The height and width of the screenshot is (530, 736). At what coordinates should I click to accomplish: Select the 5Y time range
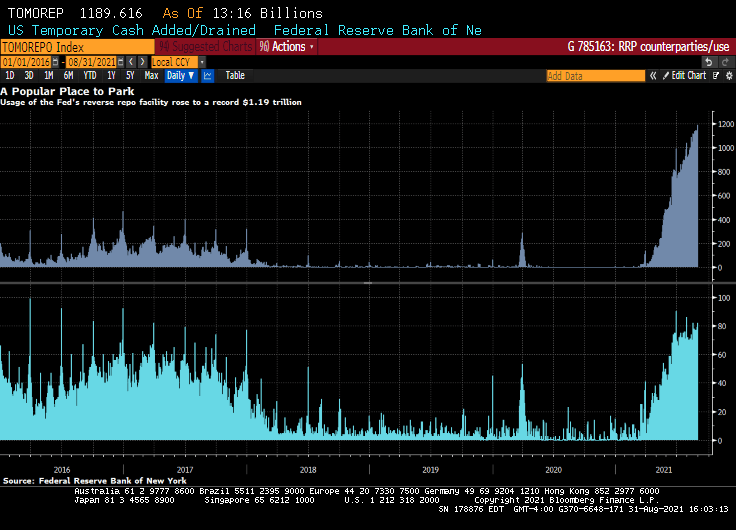click(x=130, y=76)
